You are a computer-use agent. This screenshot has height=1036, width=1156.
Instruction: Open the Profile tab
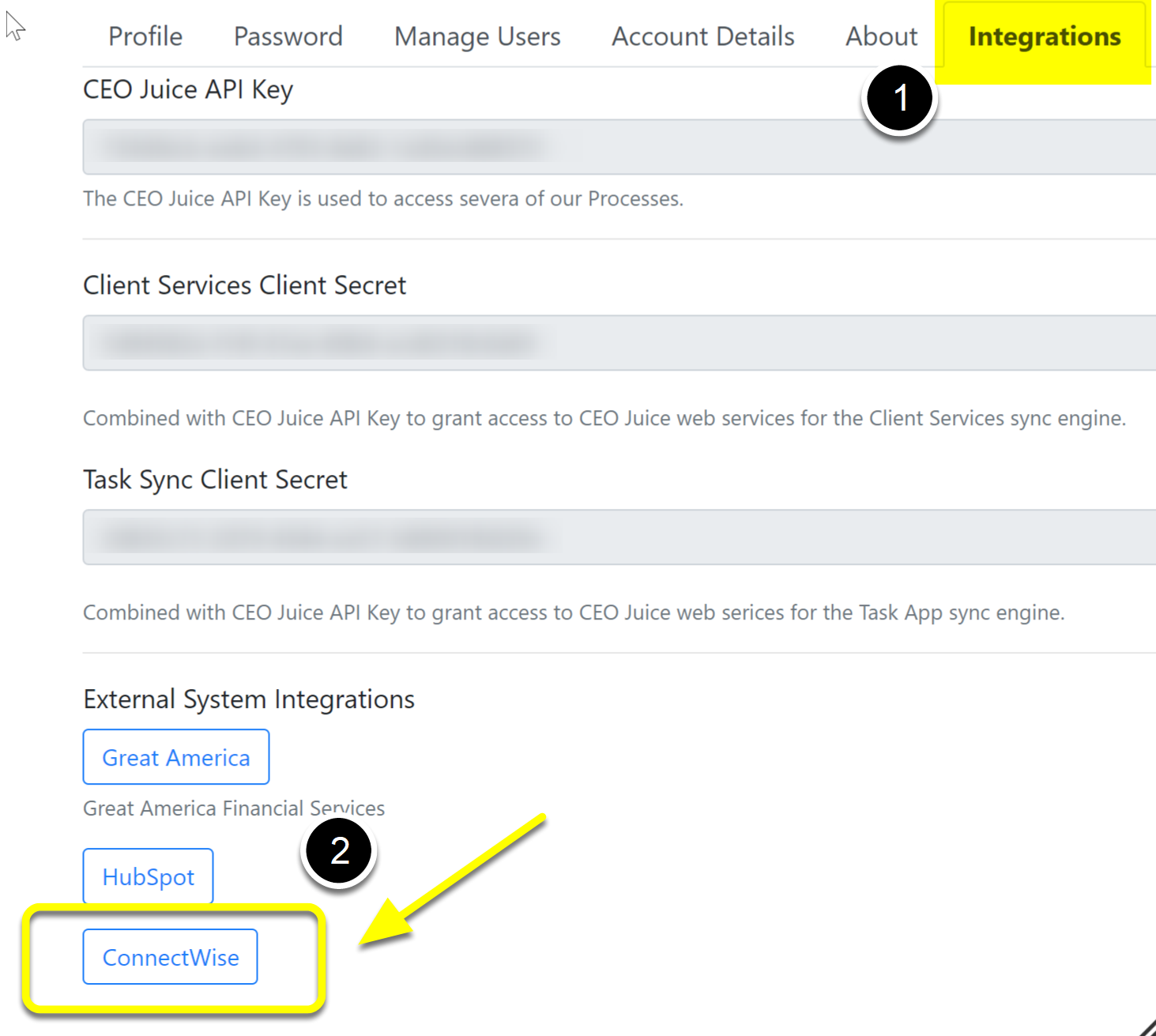[x=145, y=36]
